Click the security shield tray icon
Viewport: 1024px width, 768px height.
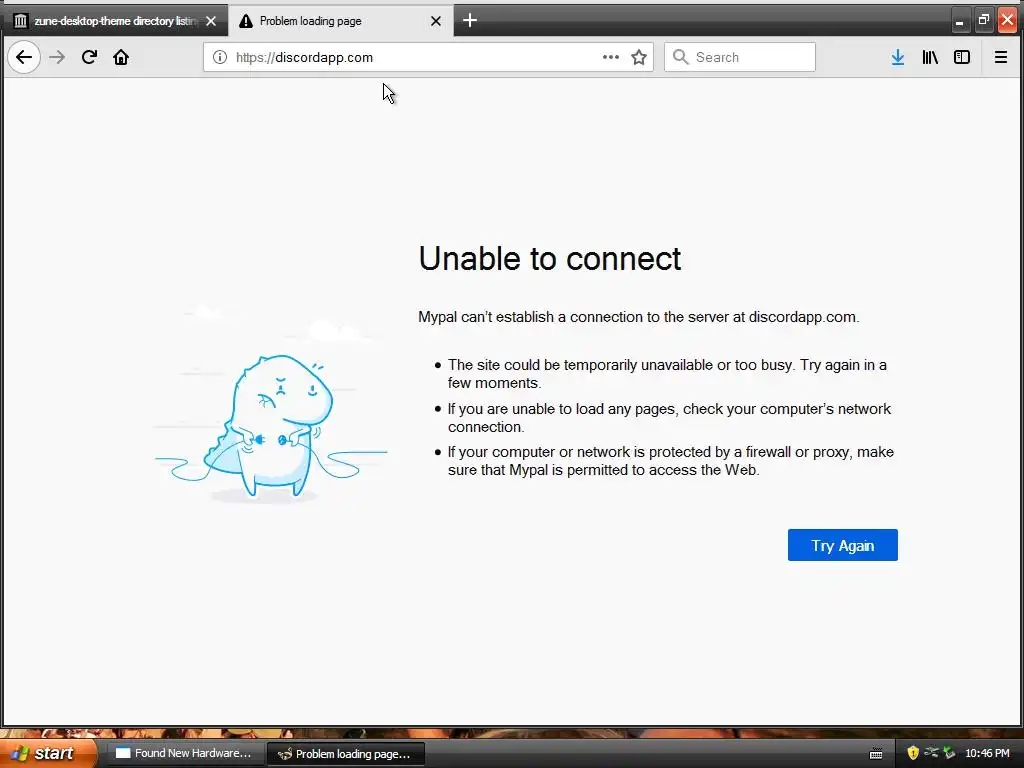pos(913,753)
